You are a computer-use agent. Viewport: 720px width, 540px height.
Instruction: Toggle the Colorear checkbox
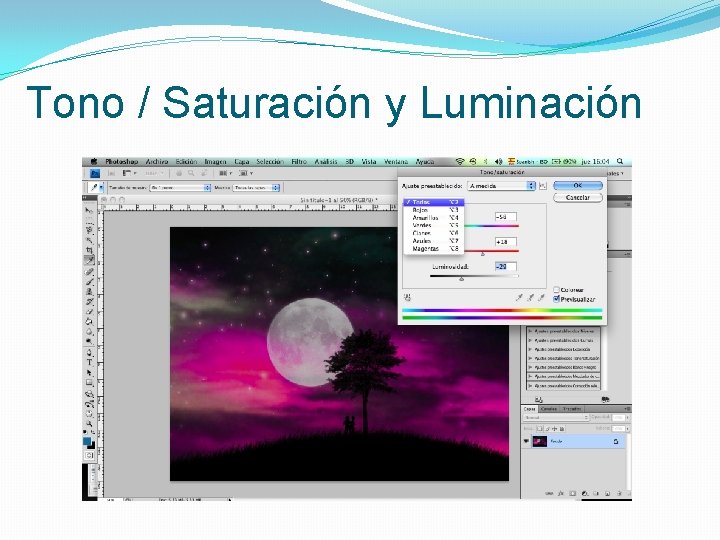point(556,290)
